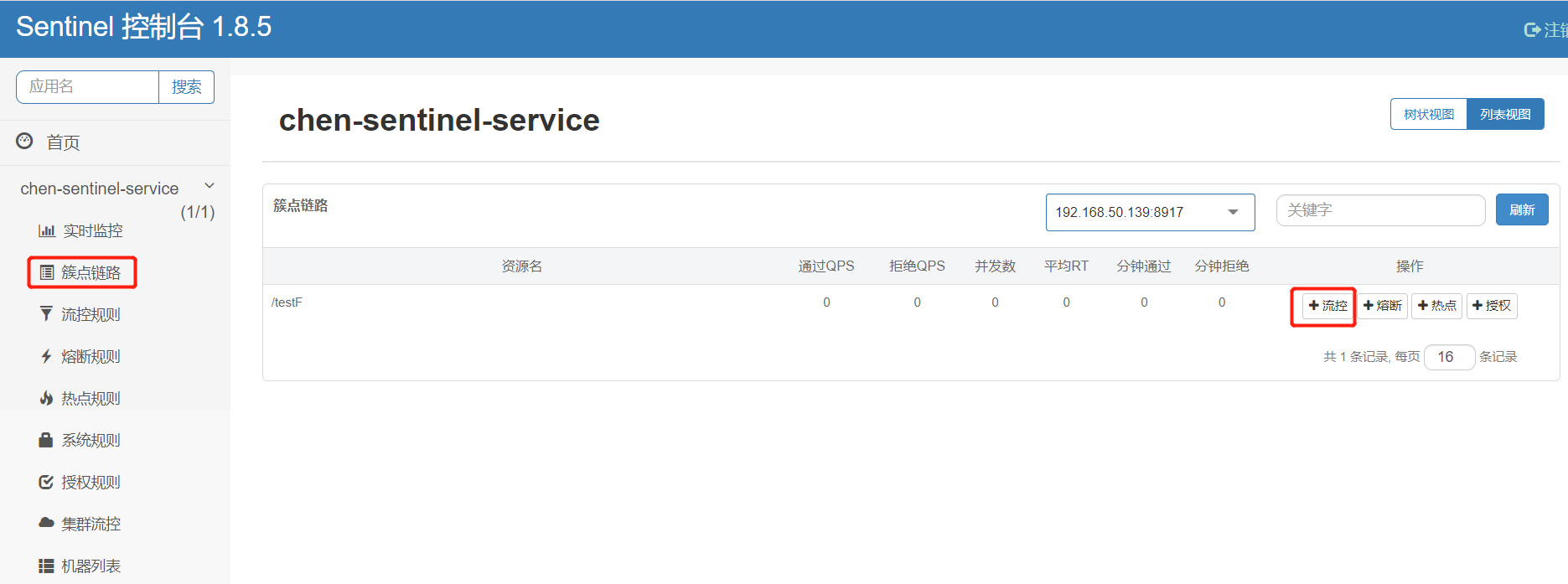Click the Sentinel 控制台 1.8.5 title
Image resolution: width=1568 pixels, height=584 pixels.
[x=144, y=27]
